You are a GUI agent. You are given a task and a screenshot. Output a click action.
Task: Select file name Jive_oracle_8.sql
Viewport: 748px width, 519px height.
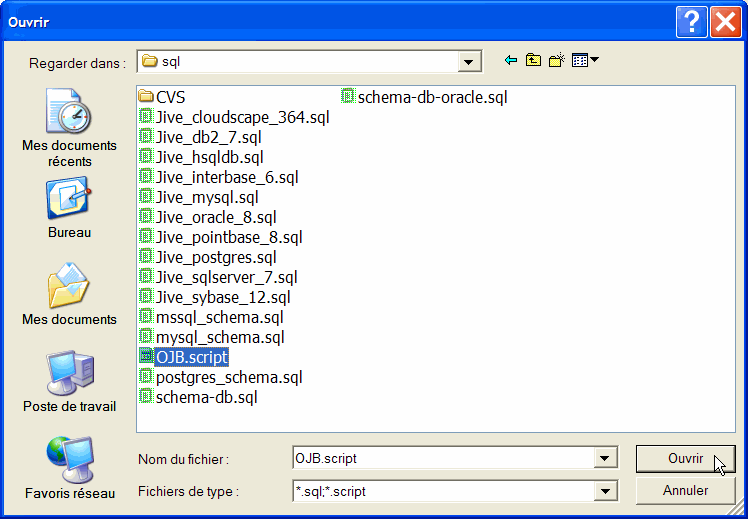(x=216, y=218)
